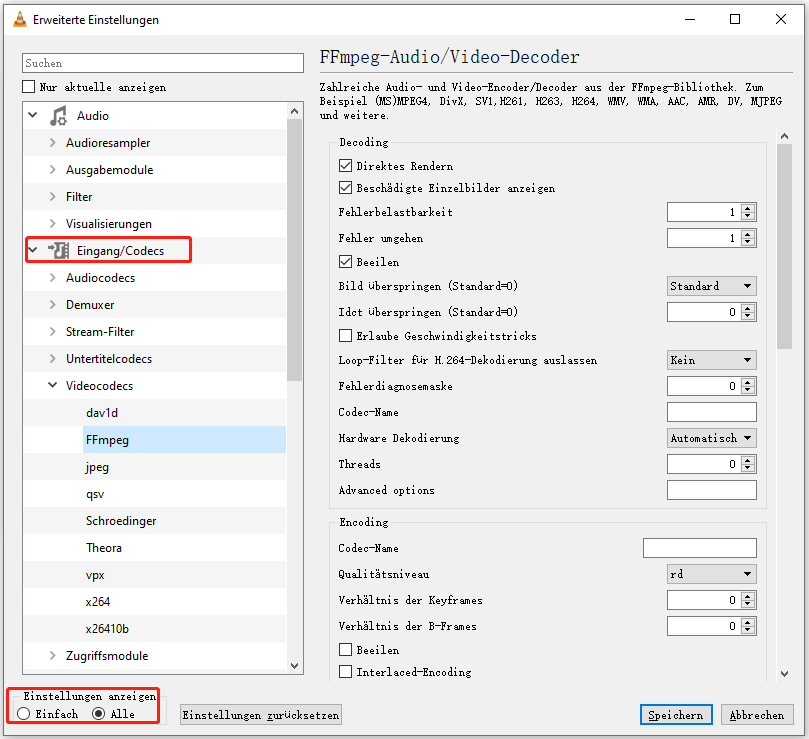The width and height of the screenshot is (809, 739).
Task: Select Theora codec entry
Action: [x=104, y=548]
